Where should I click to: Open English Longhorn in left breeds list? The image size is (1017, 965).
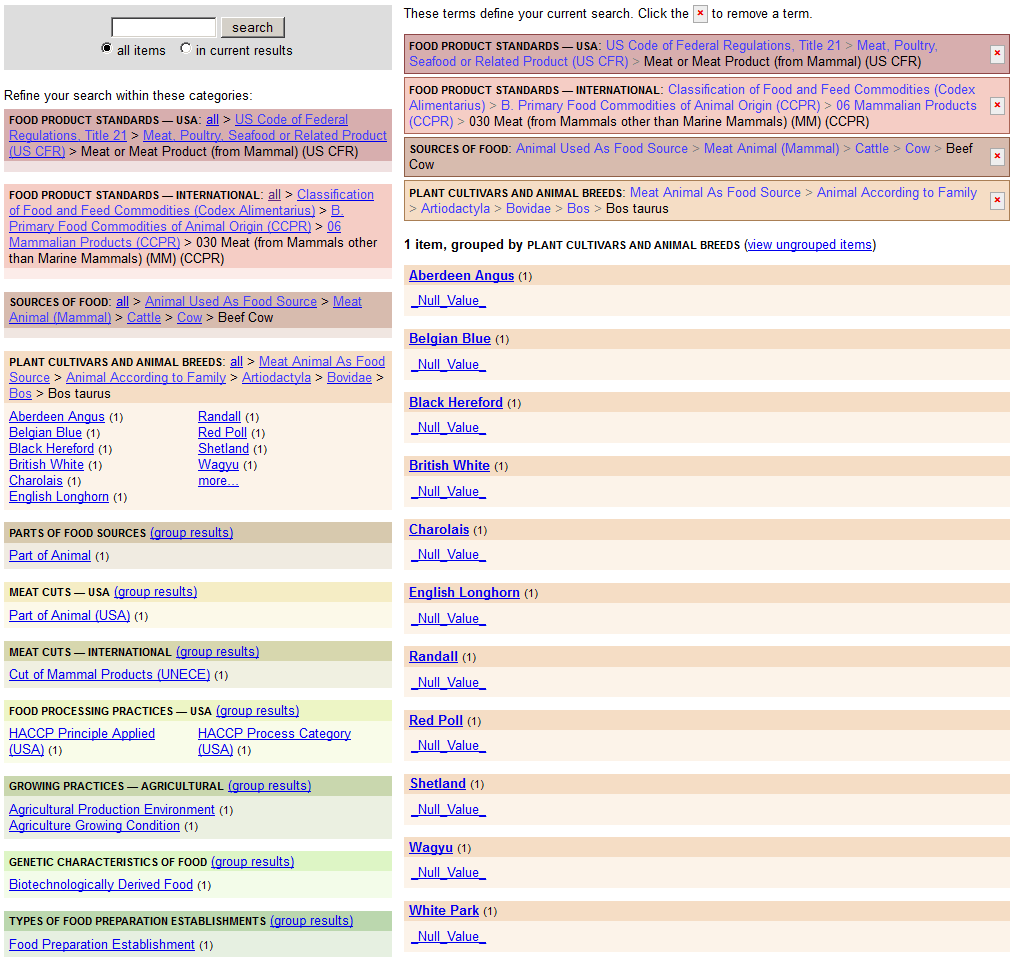[x=59, y=497]
